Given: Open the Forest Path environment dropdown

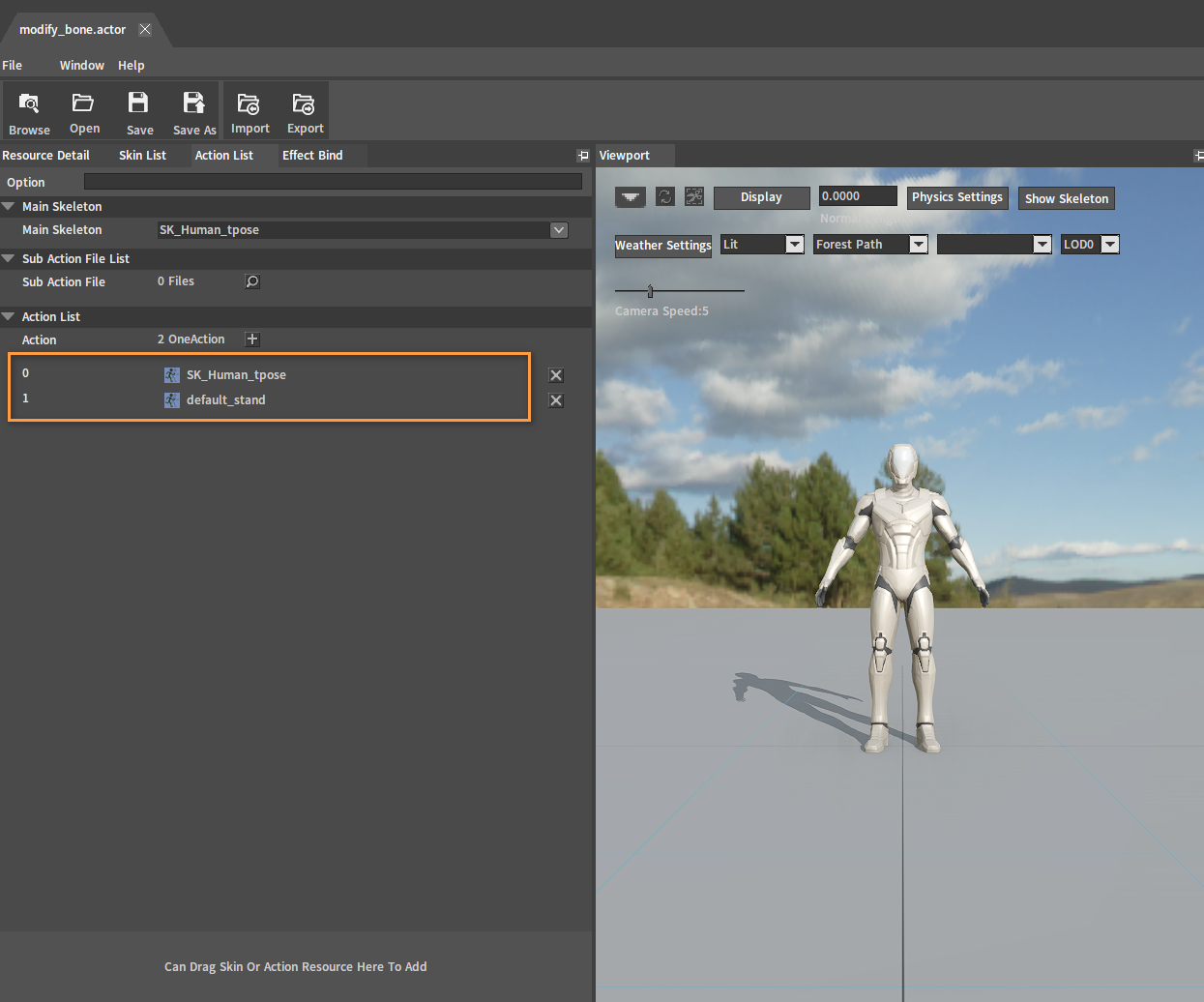Looking at the screenshot, I should click(918, 245).
